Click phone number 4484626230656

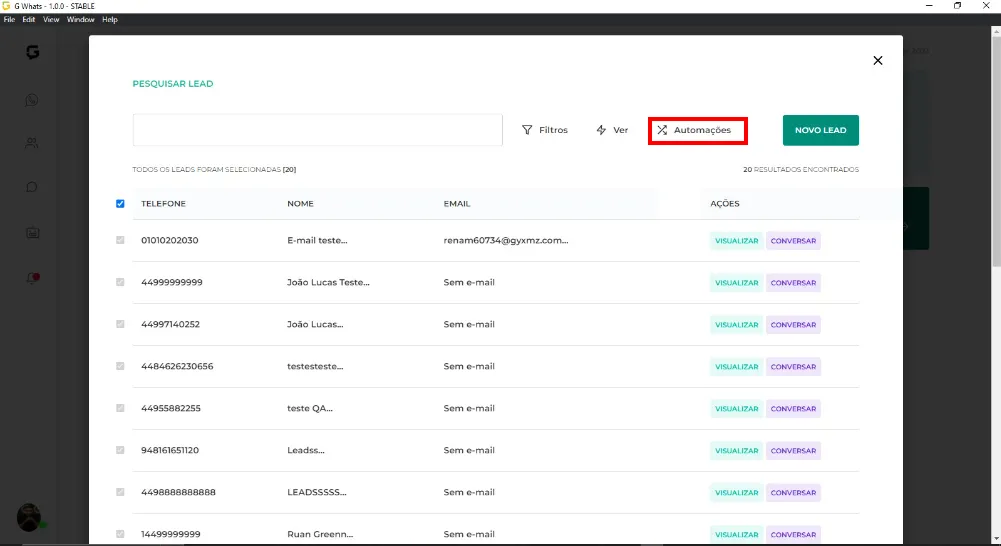coord(177,366)
